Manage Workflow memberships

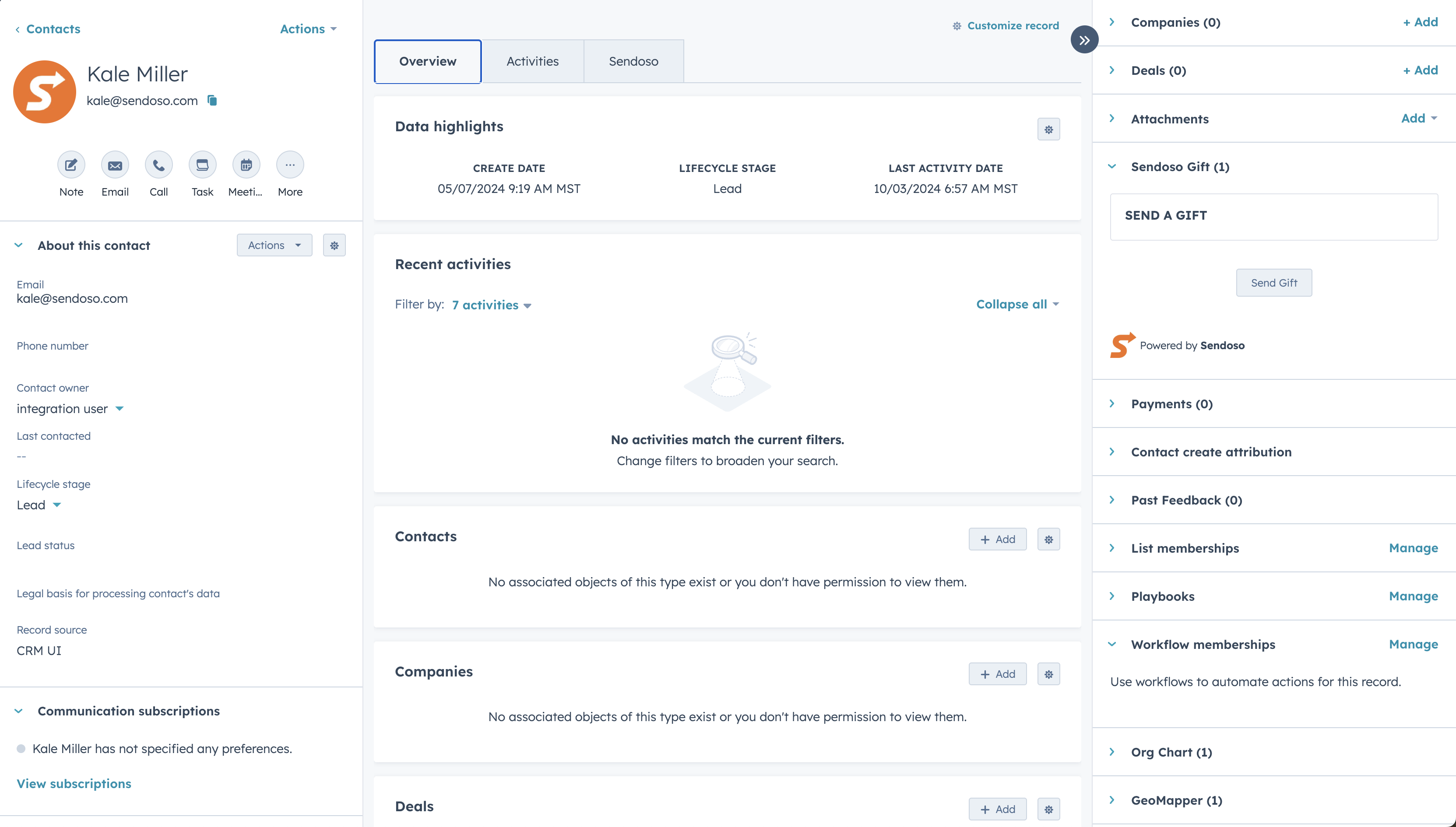click(x=1414, y=644)
